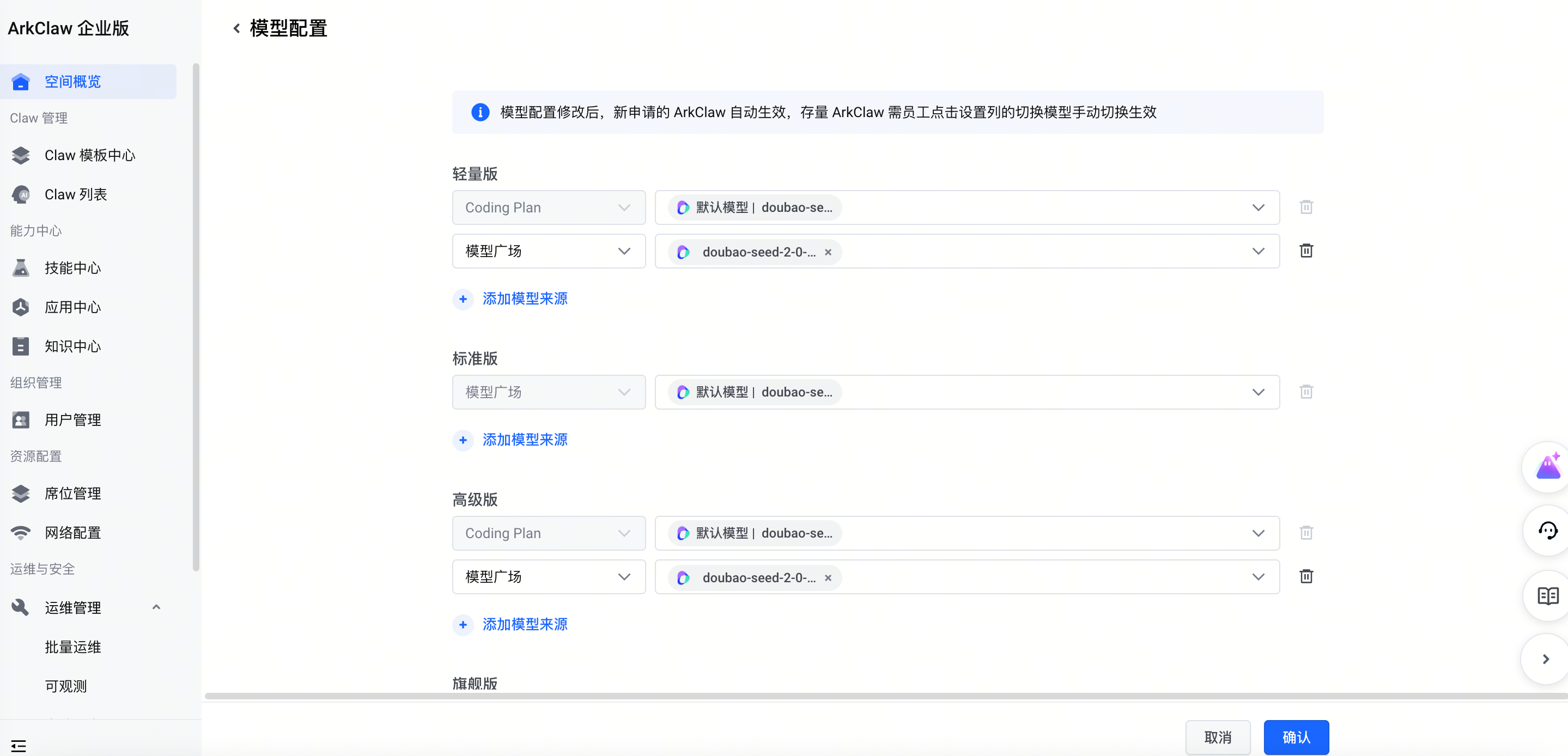The height and width of the screenshot is (756, 1568).
Task: Click 添加模型来源 link under 标准版
Action: pyautogui.click(x=525, y=440)
